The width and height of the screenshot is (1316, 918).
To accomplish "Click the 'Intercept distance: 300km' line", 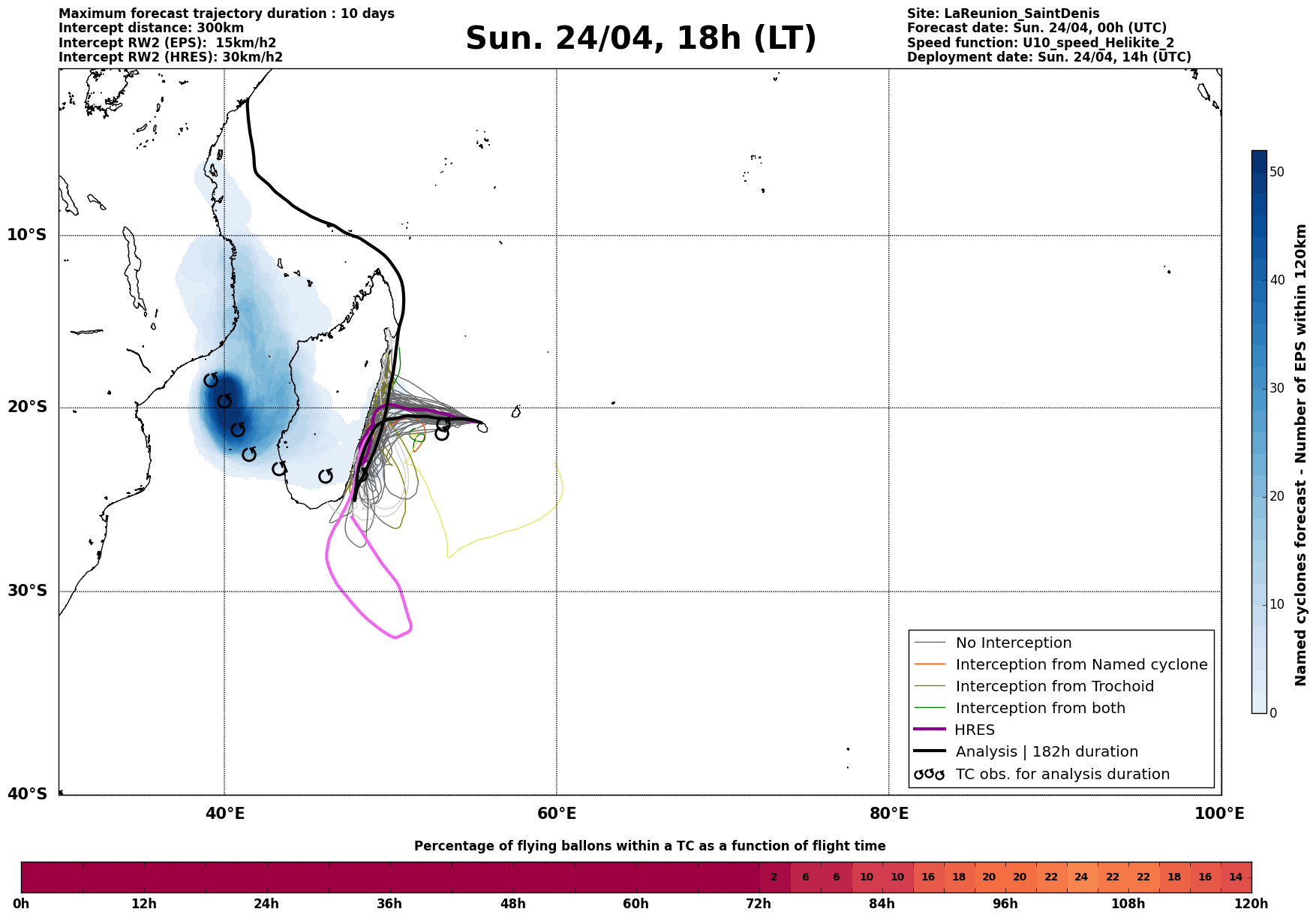I will pos(152,29).
